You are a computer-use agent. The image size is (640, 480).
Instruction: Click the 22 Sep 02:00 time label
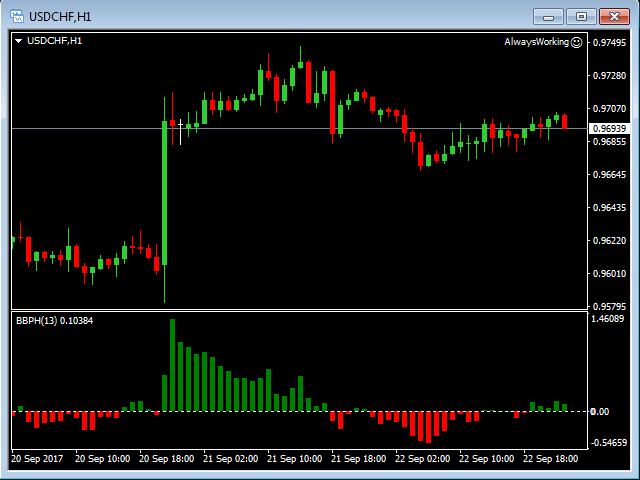(422, 459)
